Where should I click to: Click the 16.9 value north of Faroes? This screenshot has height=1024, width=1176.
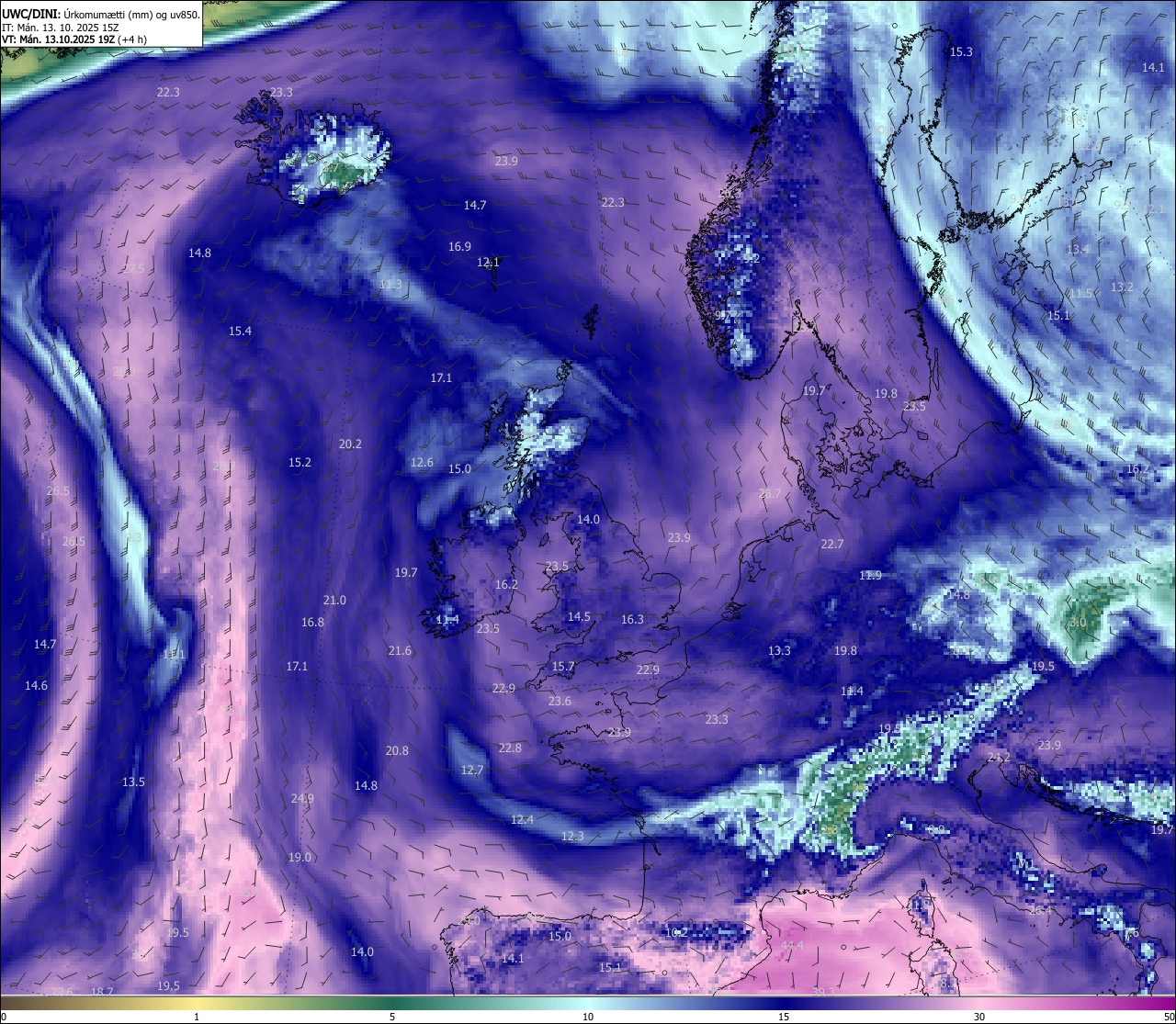459,247
